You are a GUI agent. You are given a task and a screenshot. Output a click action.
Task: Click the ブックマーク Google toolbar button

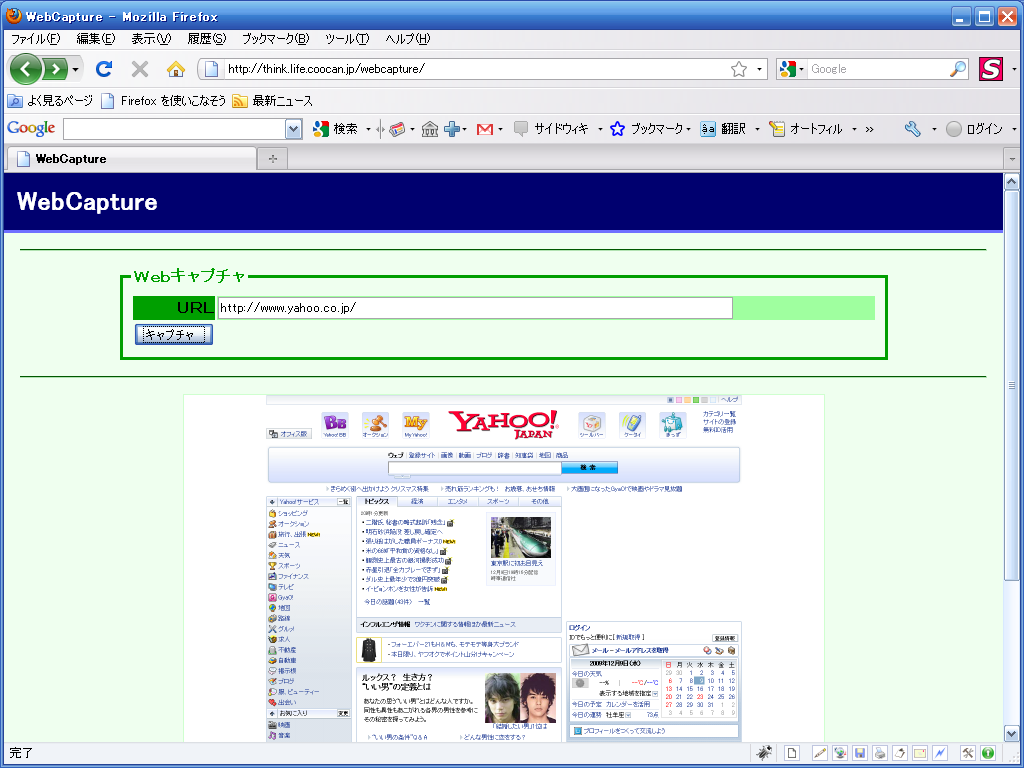647,129
